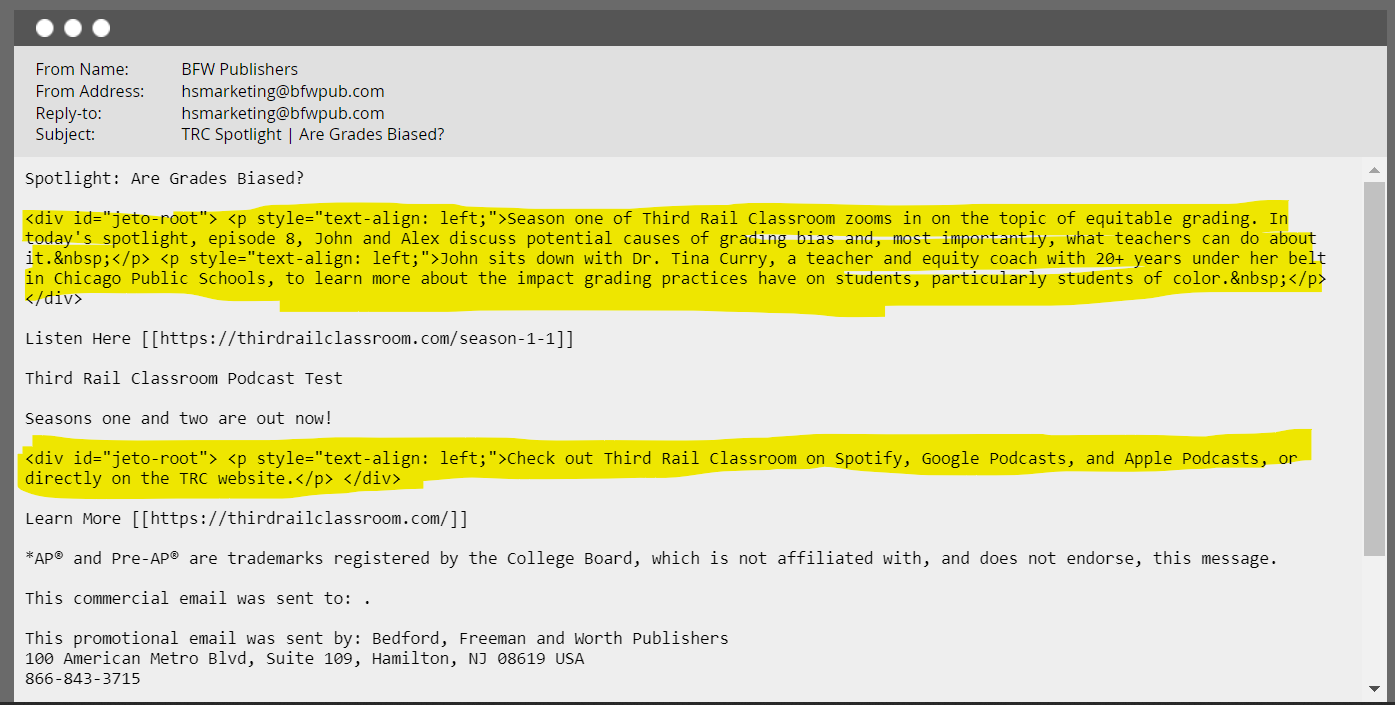Click the Reply-to email hsmarketing@bfwpub.com

pos(283,113)
